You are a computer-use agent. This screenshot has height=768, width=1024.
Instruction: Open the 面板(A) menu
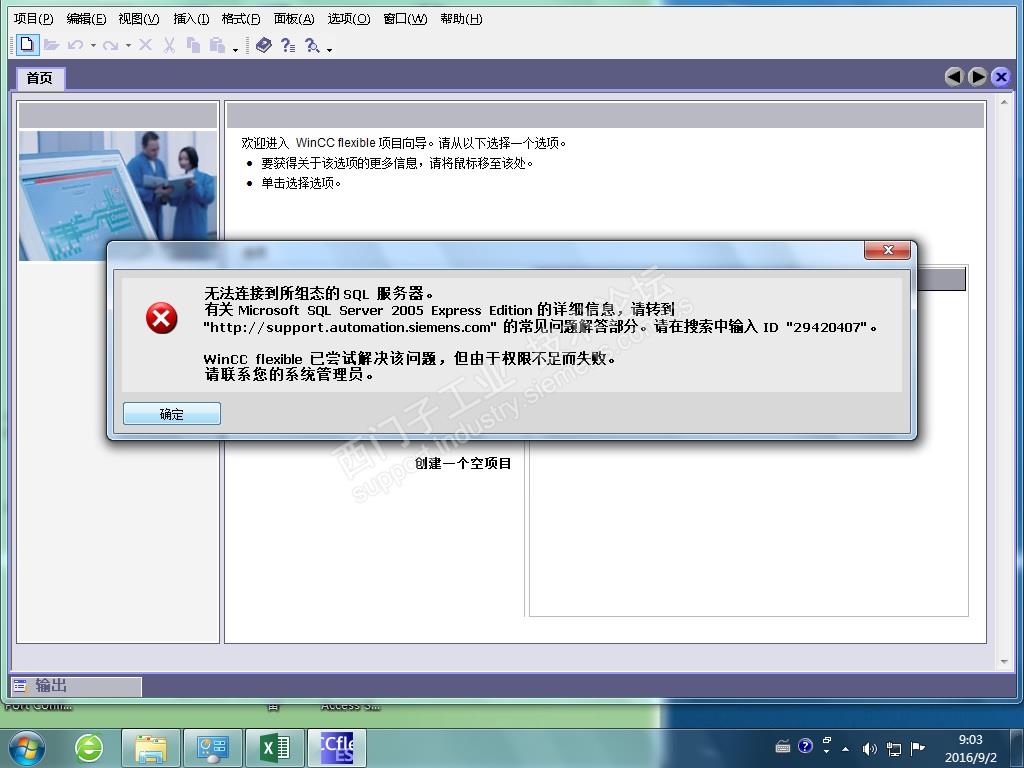coord(294,19)
